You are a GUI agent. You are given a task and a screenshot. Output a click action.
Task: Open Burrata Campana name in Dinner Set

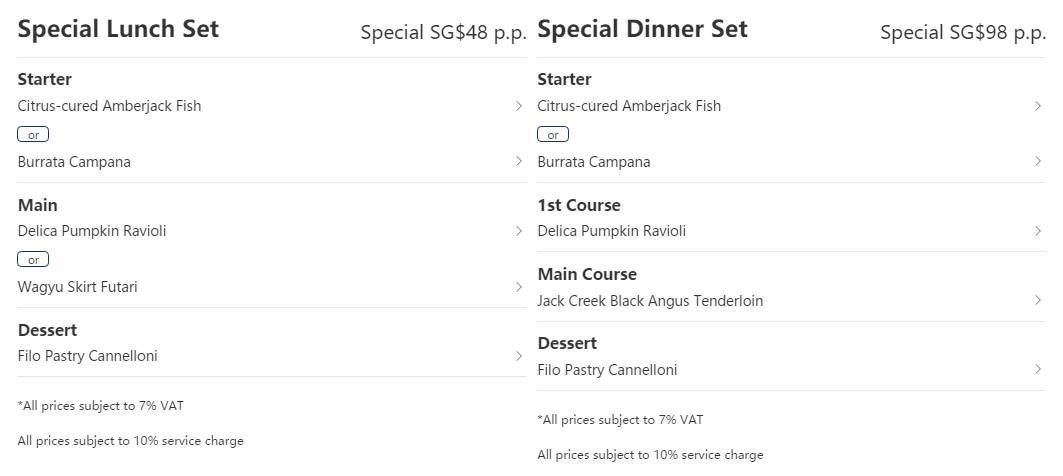point(594,162)
